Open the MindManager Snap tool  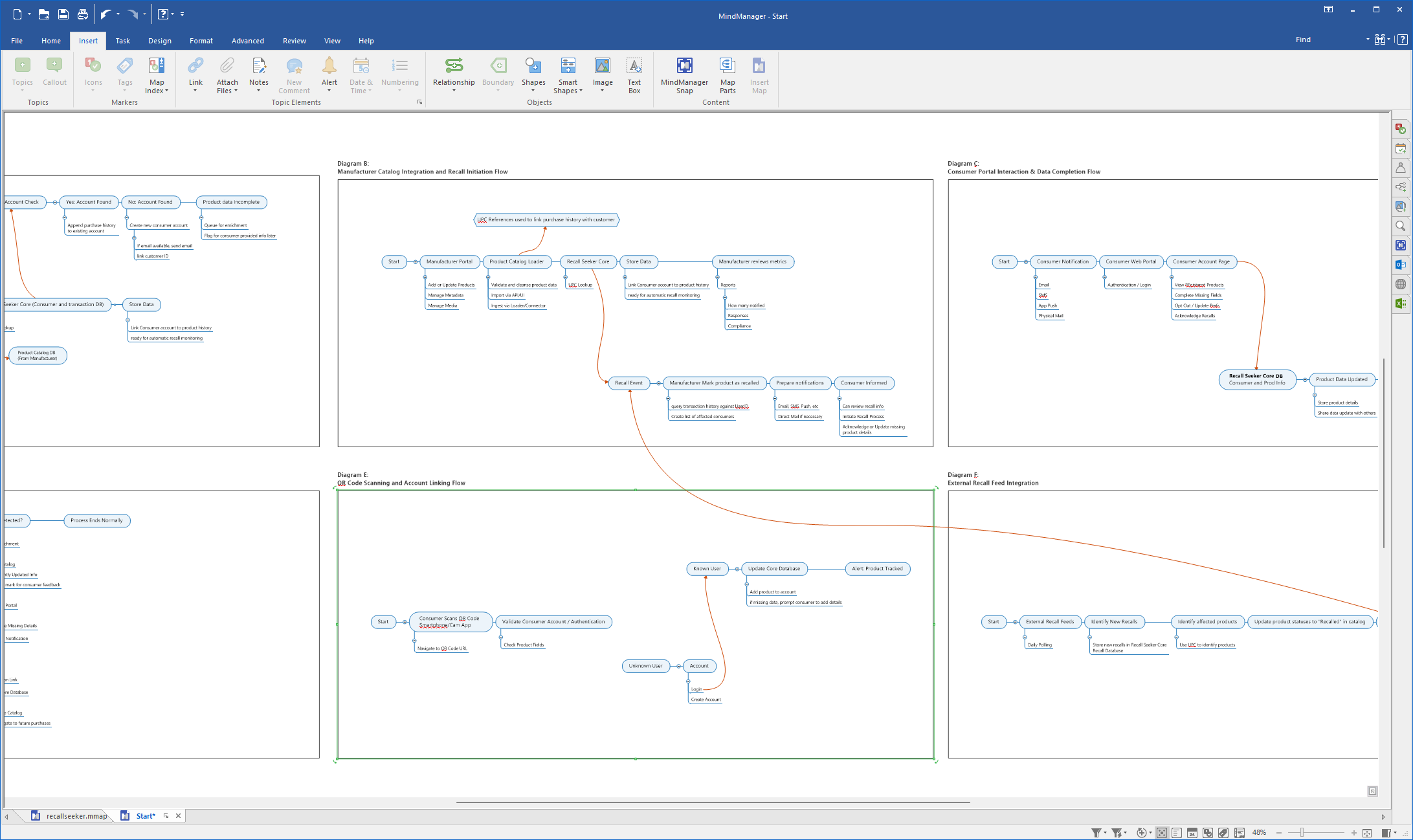click(x=684, y=66)
